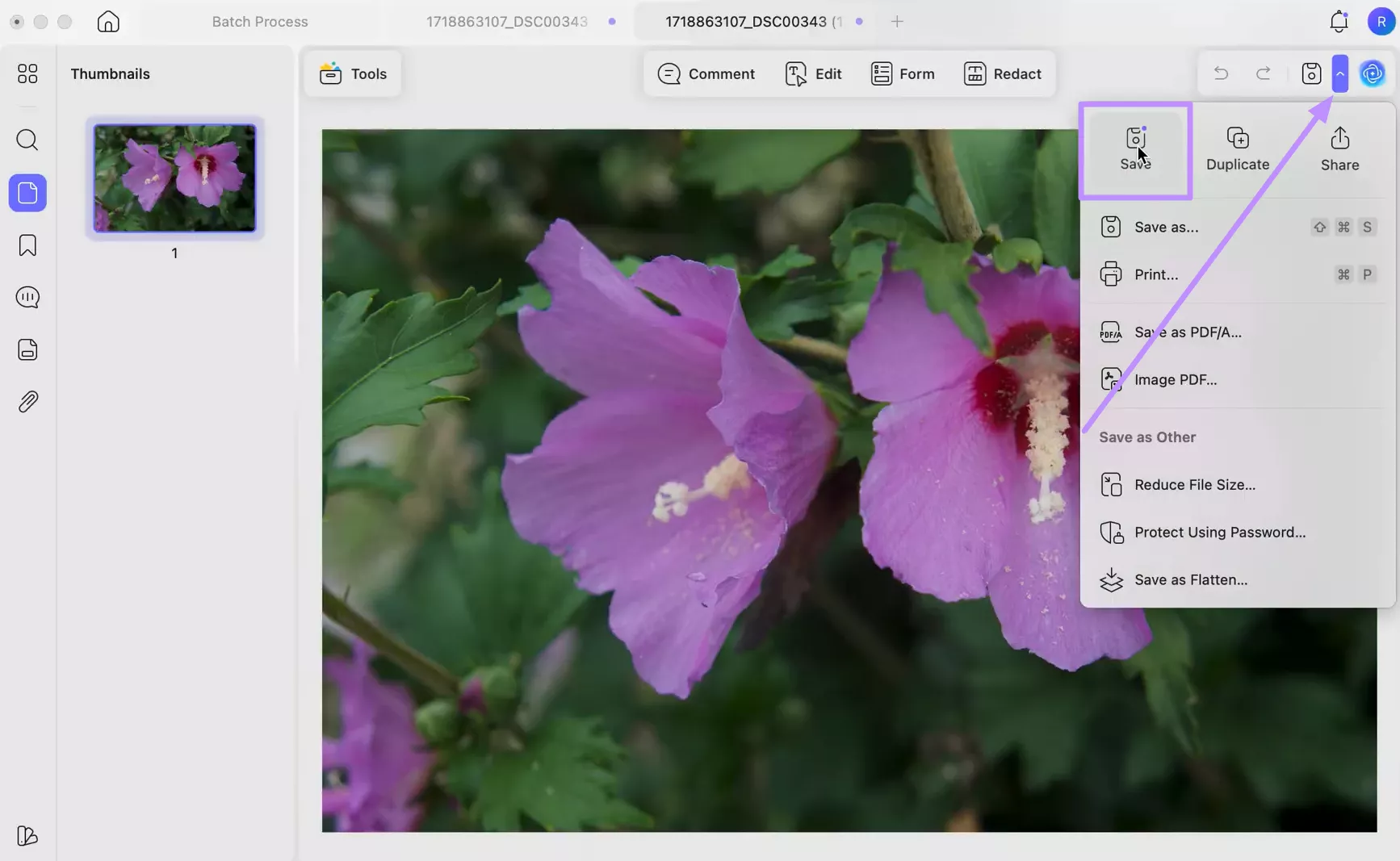The width and height of the screenshot is (1400, 861).
Task: Enter Edit mode from the toolbar
Action: pyautogui.click(x=814, y=73)
